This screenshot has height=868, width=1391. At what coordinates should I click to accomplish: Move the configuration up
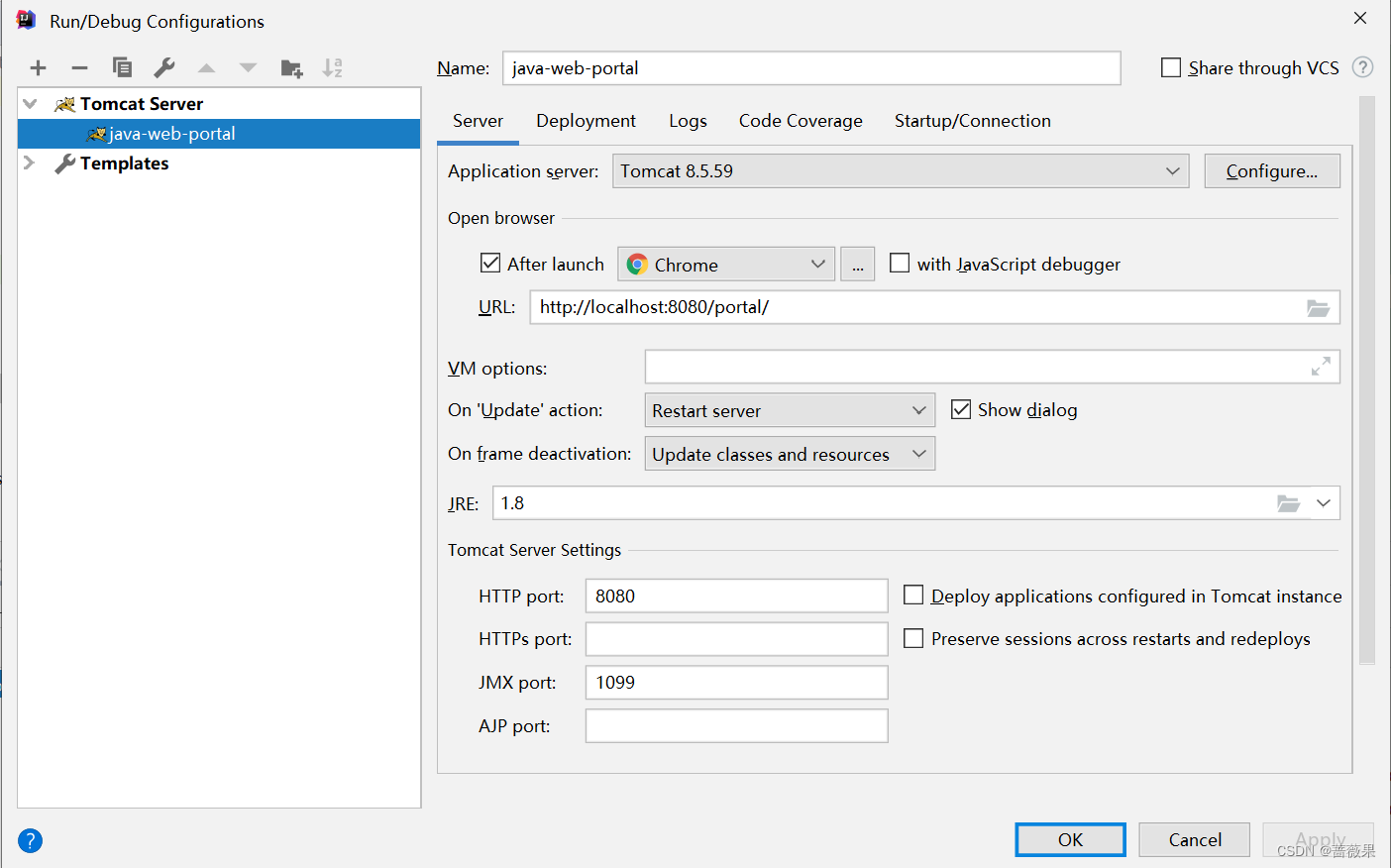tap(206, 67)
